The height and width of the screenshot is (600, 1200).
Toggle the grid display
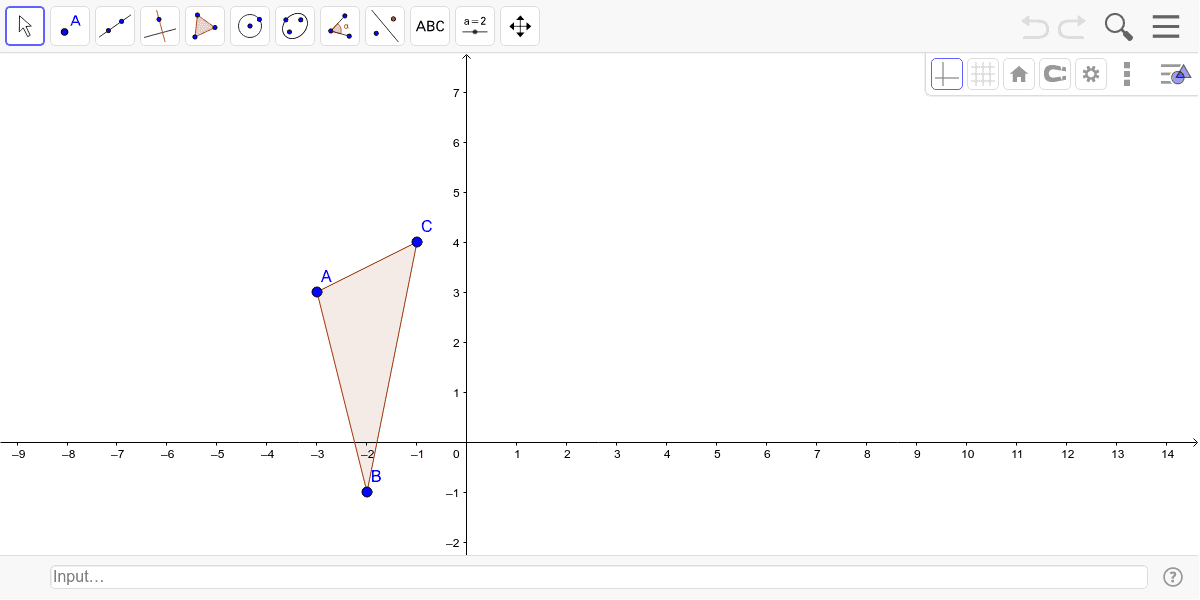983,74
